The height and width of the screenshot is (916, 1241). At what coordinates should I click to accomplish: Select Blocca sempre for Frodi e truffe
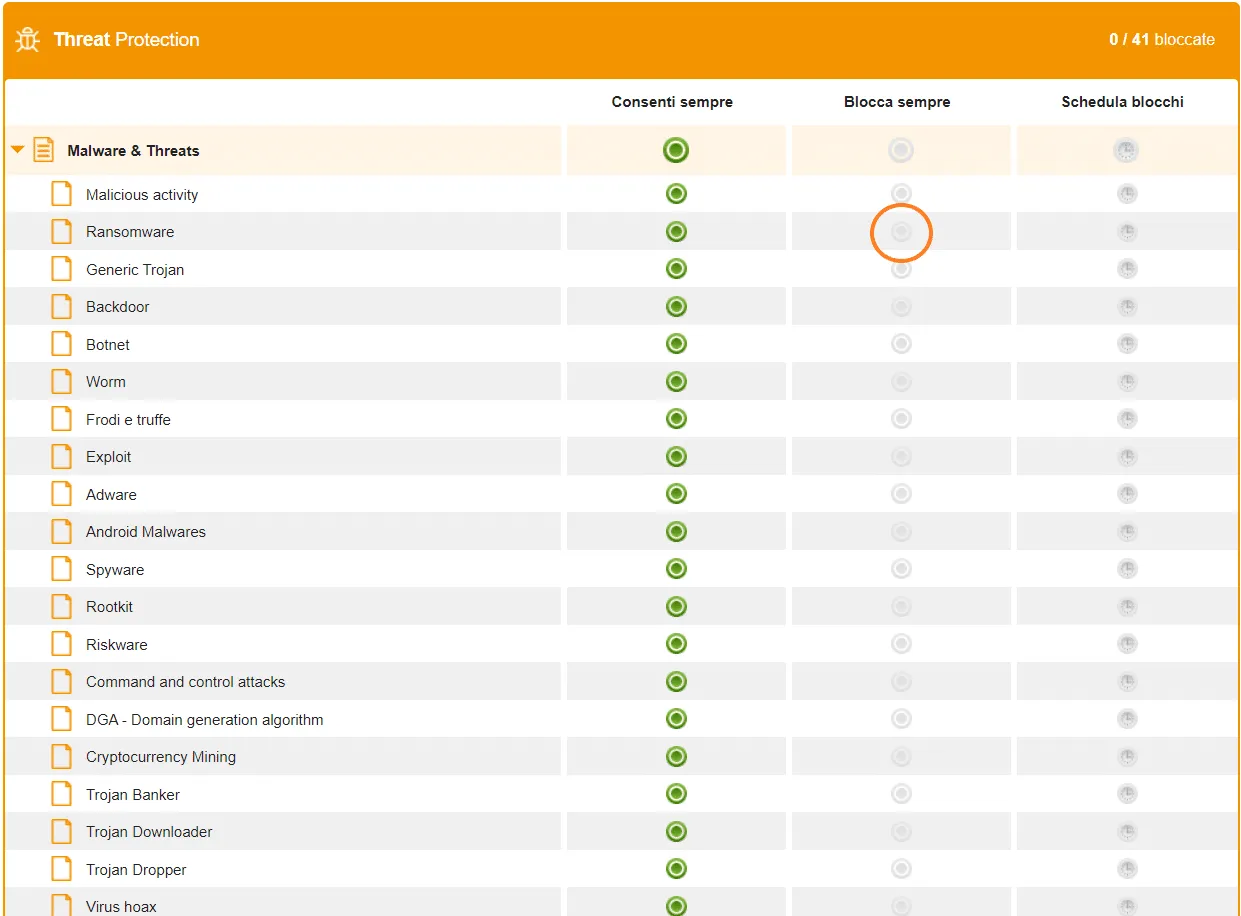tap(901, 419)
